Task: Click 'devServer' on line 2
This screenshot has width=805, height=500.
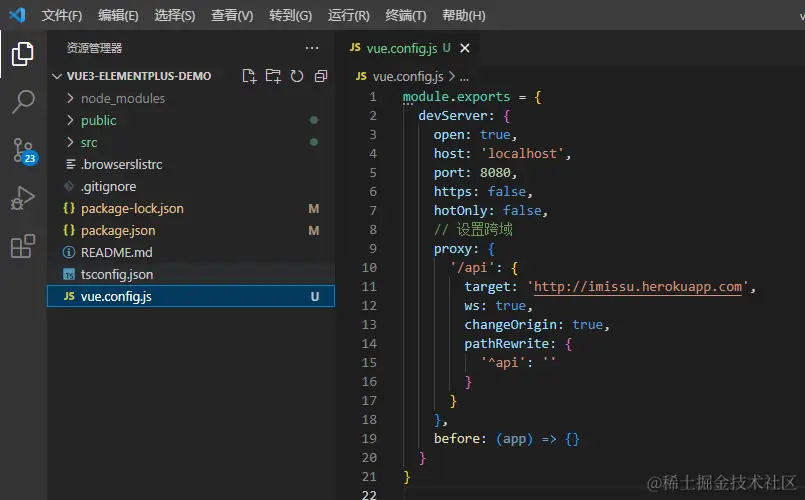Action: tap(452, 116)
